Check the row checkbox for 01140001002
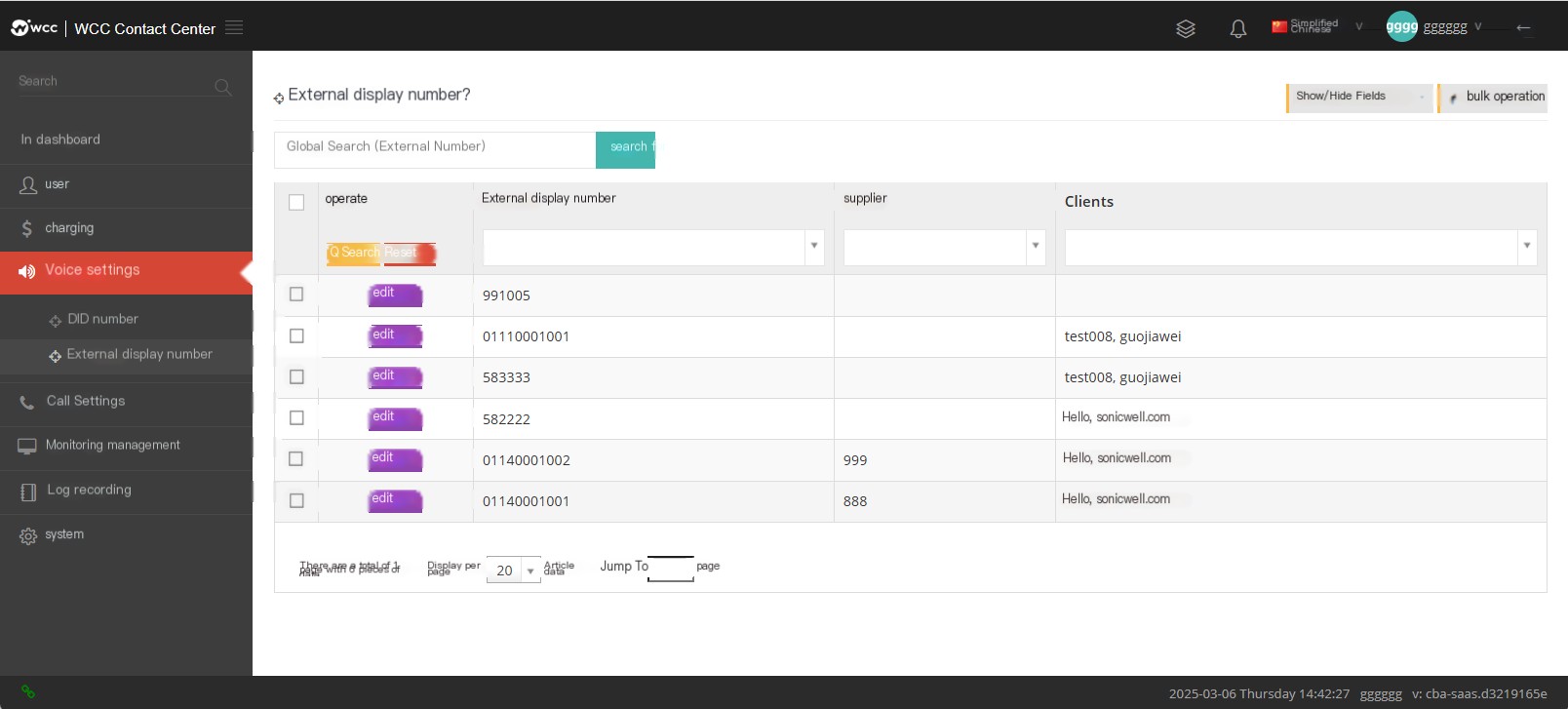Image resolution: width=1568 pixels, height=709 pixels. coord(296,458)
